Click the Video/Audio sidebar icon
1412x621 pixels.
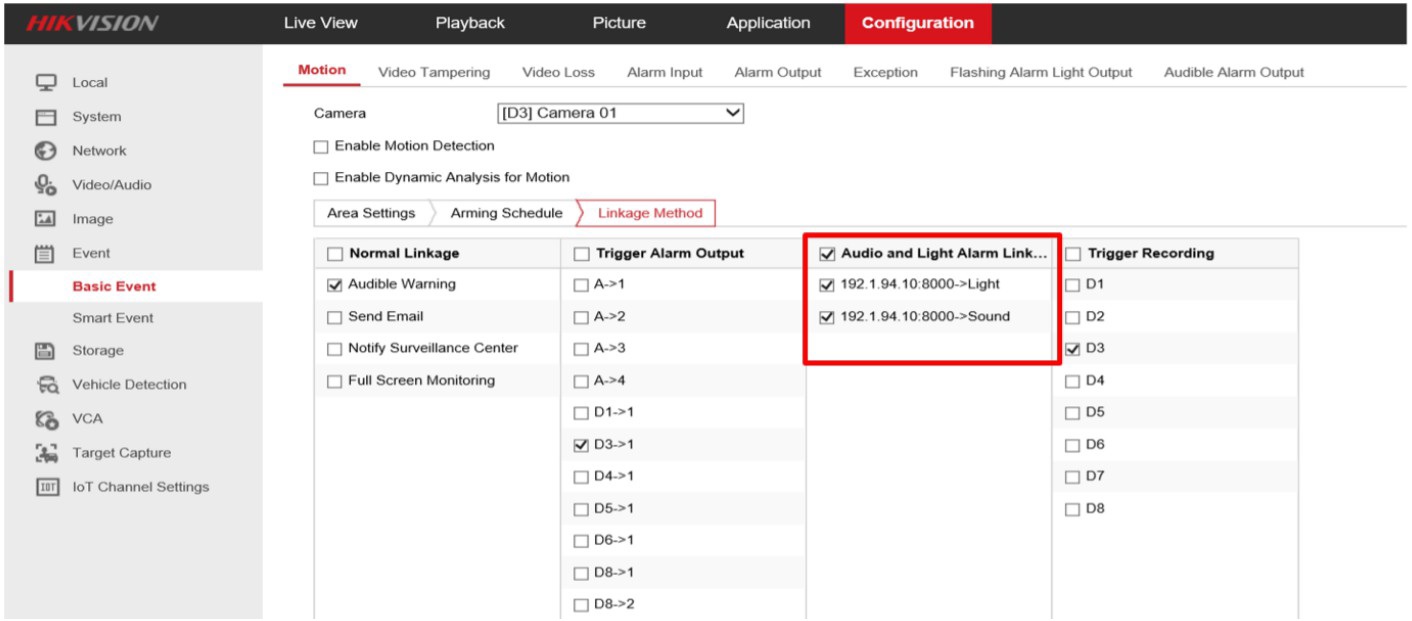coord(45,185)
